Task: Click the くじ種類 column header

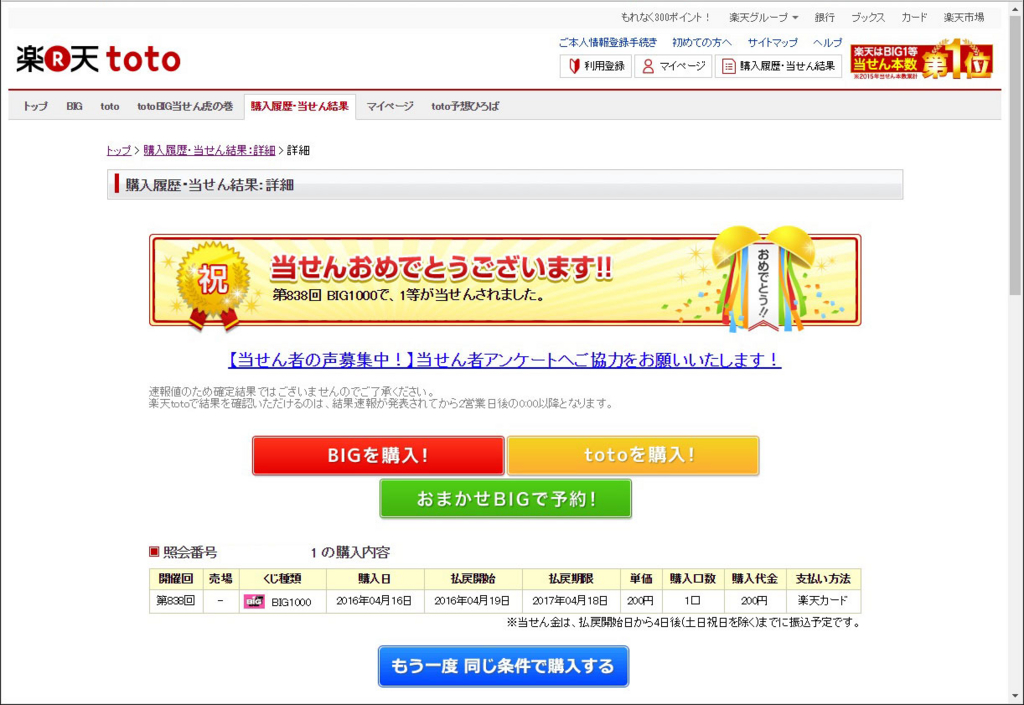Action: coord(283,579)
